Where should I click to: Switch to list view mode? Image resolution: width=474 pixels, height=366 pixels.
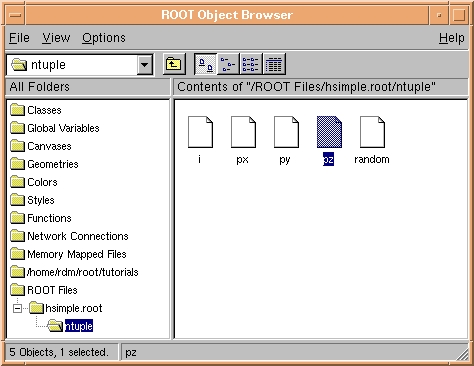251,64
